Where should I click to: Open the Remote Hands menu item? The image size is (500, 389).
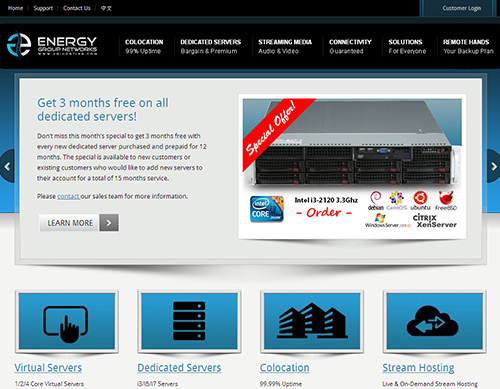468,46
